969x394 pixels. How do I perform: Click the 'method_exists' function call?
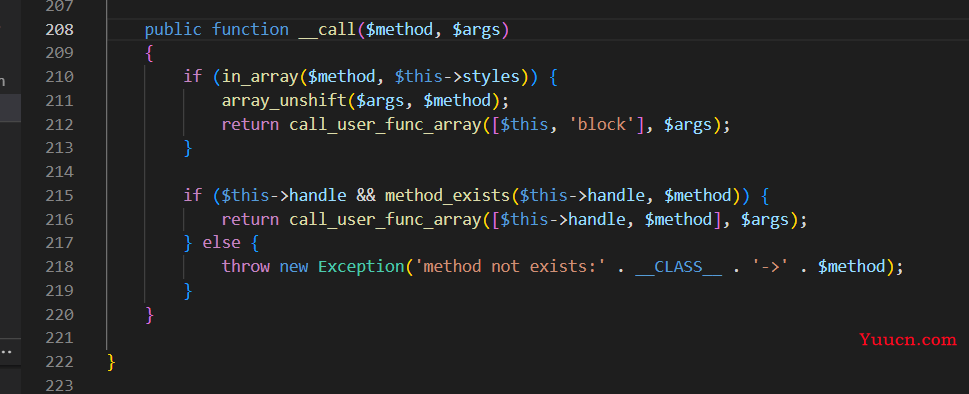[447, 196]
